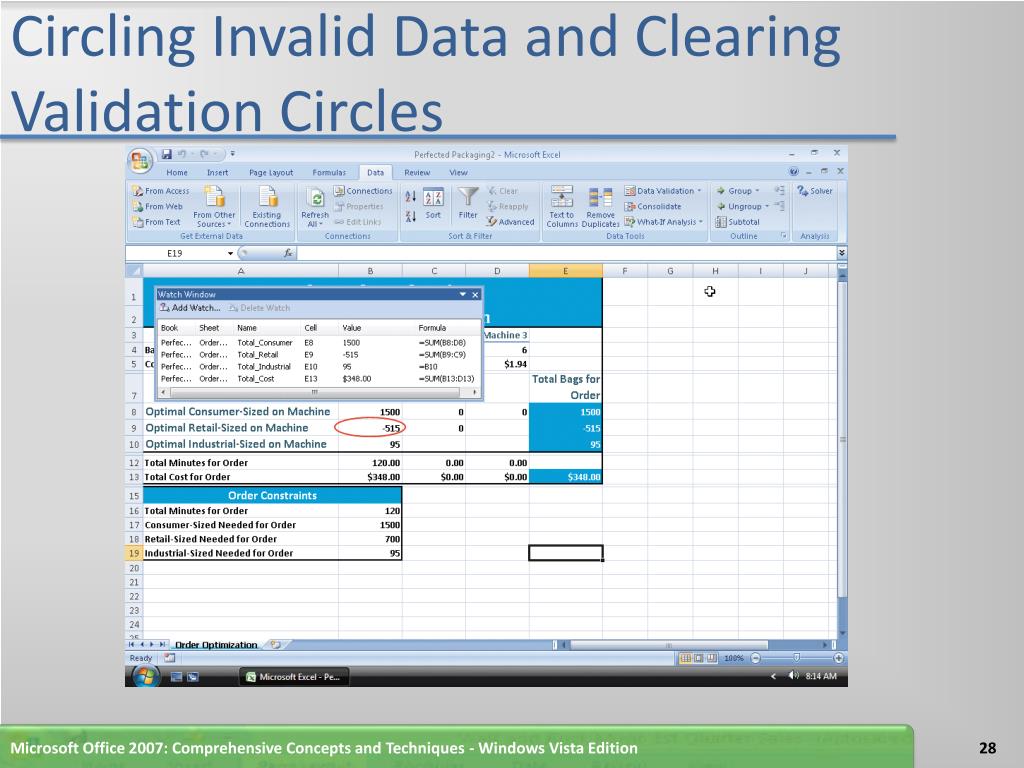
Task: Close the Watch Window
Action: (475, 295)
